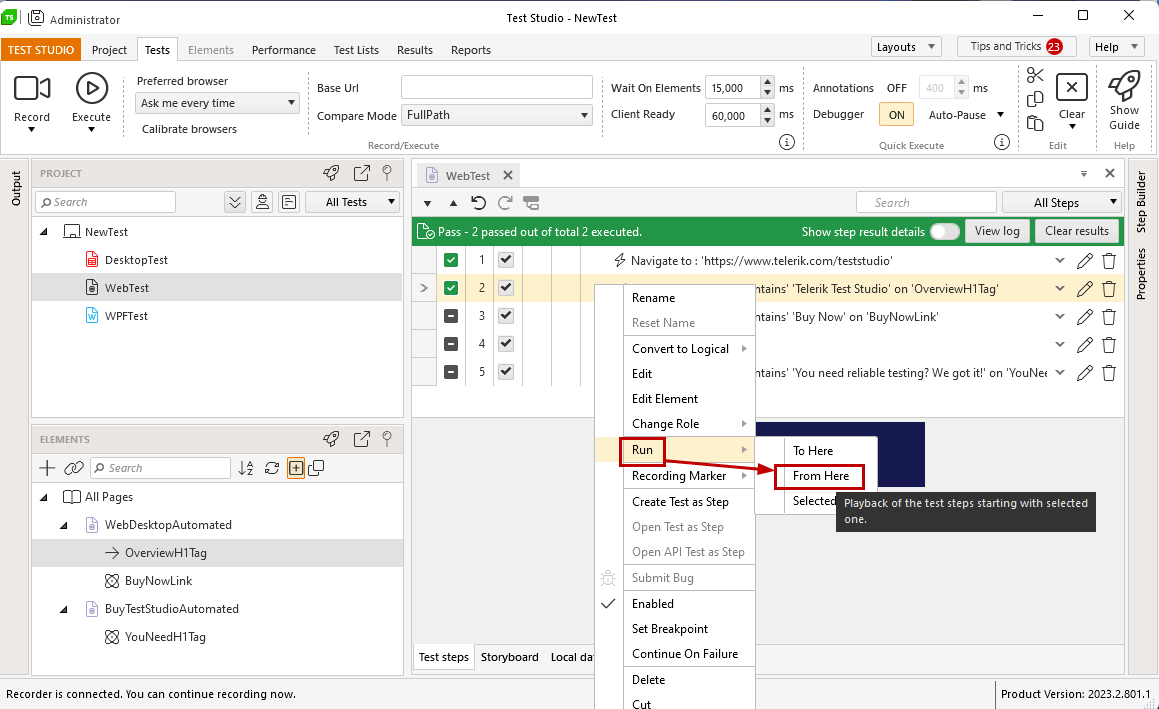Delete step 3 with its trash icon
Viewport: 1159px width, 709px height.
[1109, 317]
